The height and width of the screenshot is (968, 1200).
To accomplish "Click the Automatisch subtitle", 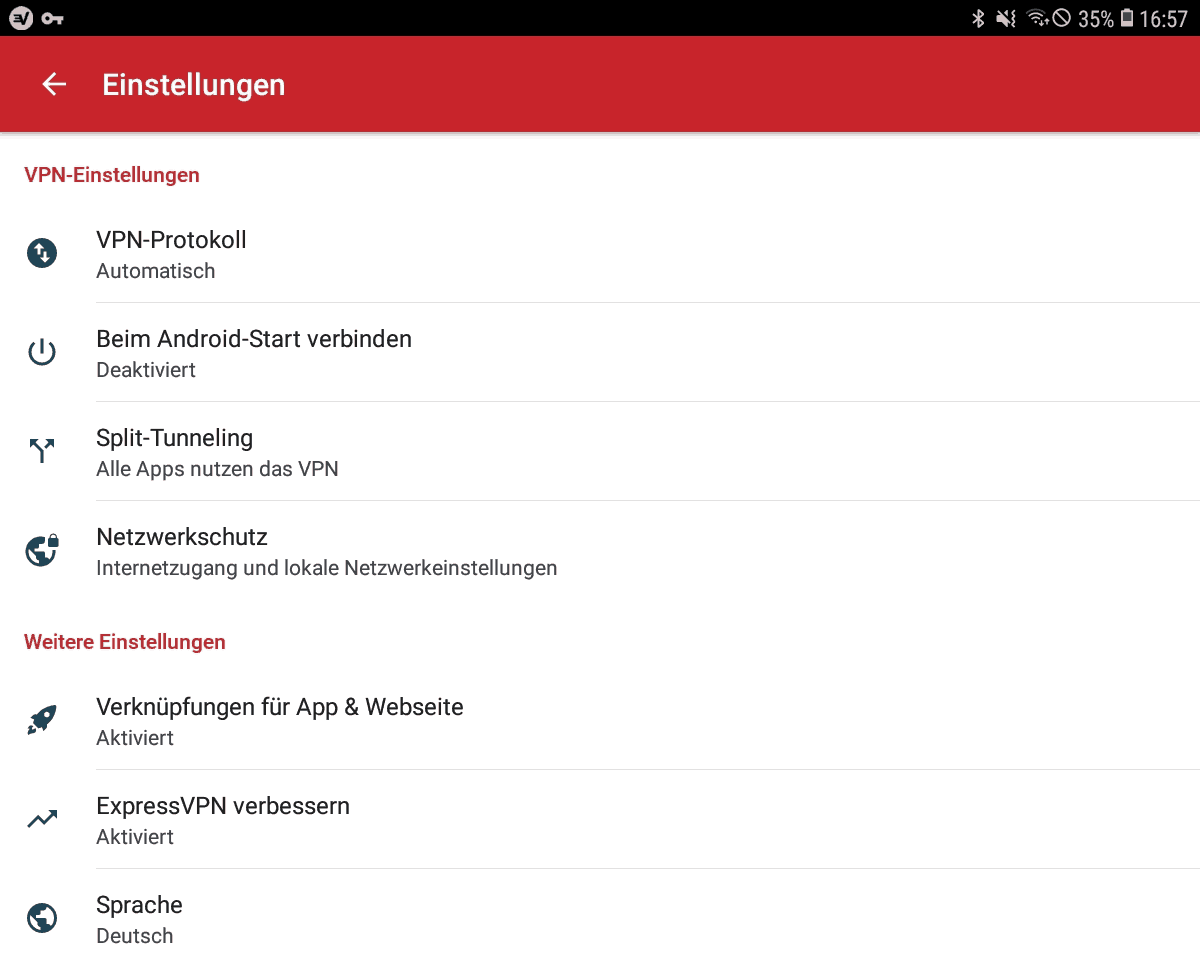I will [x=156, y=271].
